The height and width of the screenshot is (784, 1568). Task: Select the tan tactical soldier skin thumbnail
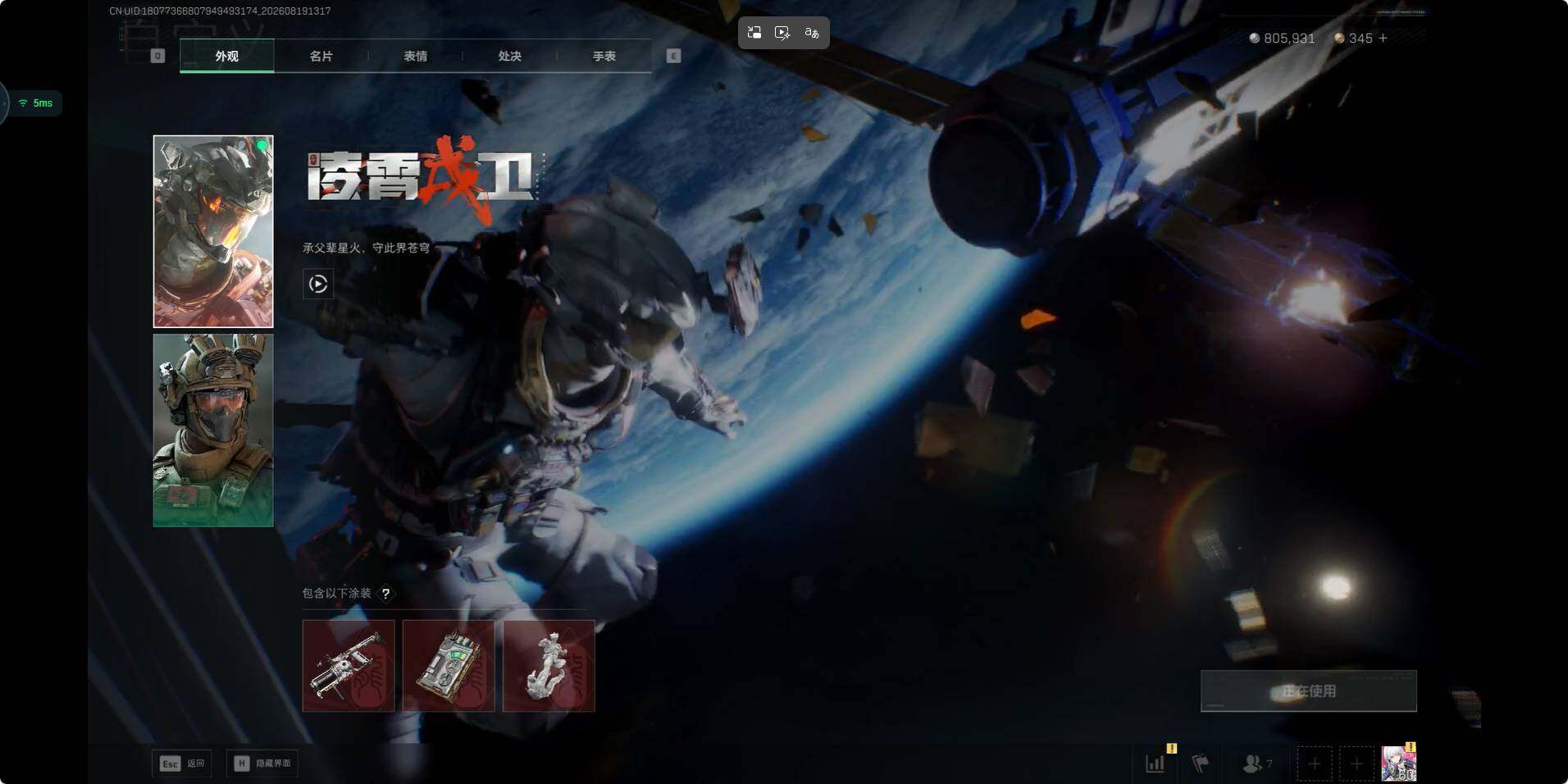click(x=213, y=430)
